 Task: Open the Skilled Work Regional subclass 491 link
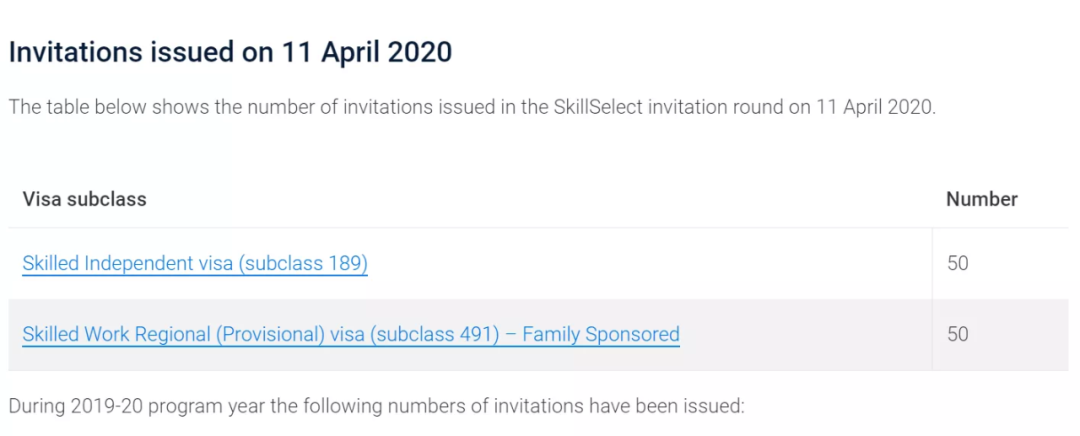pyautogui.click(x=351, y=335)
